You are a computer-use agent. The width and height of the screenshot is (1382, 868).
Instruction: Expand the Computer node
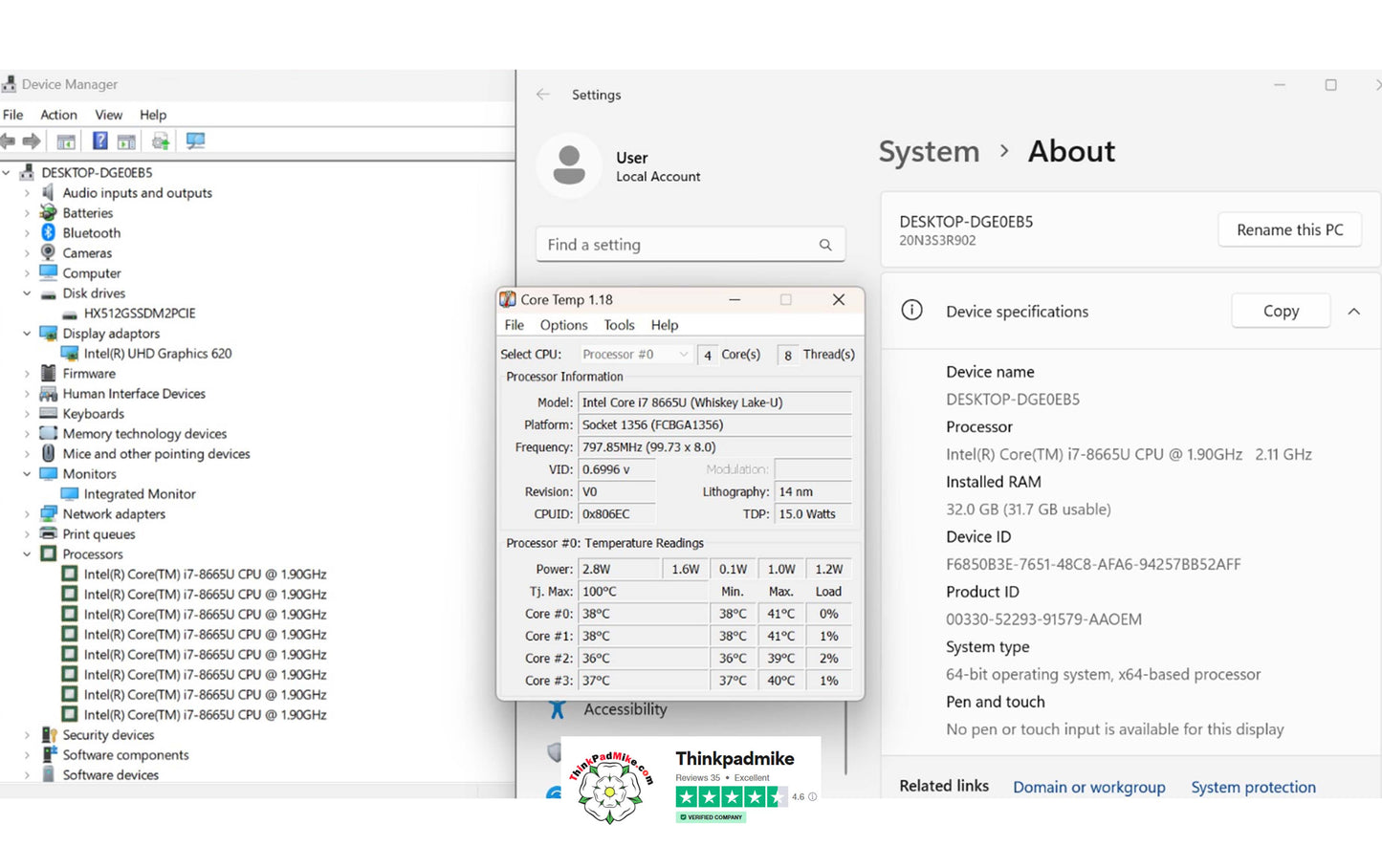27,272
